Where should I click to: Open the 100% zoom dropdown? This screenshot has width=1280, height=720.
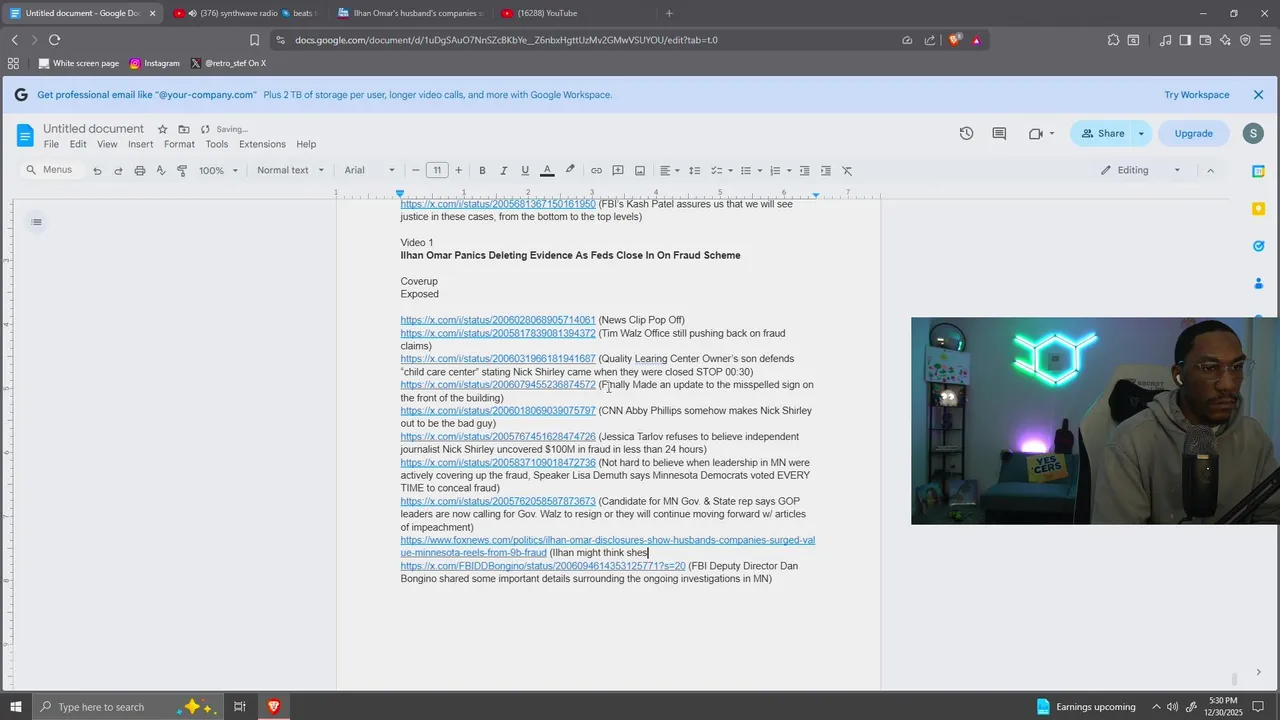tap(218, 171)
